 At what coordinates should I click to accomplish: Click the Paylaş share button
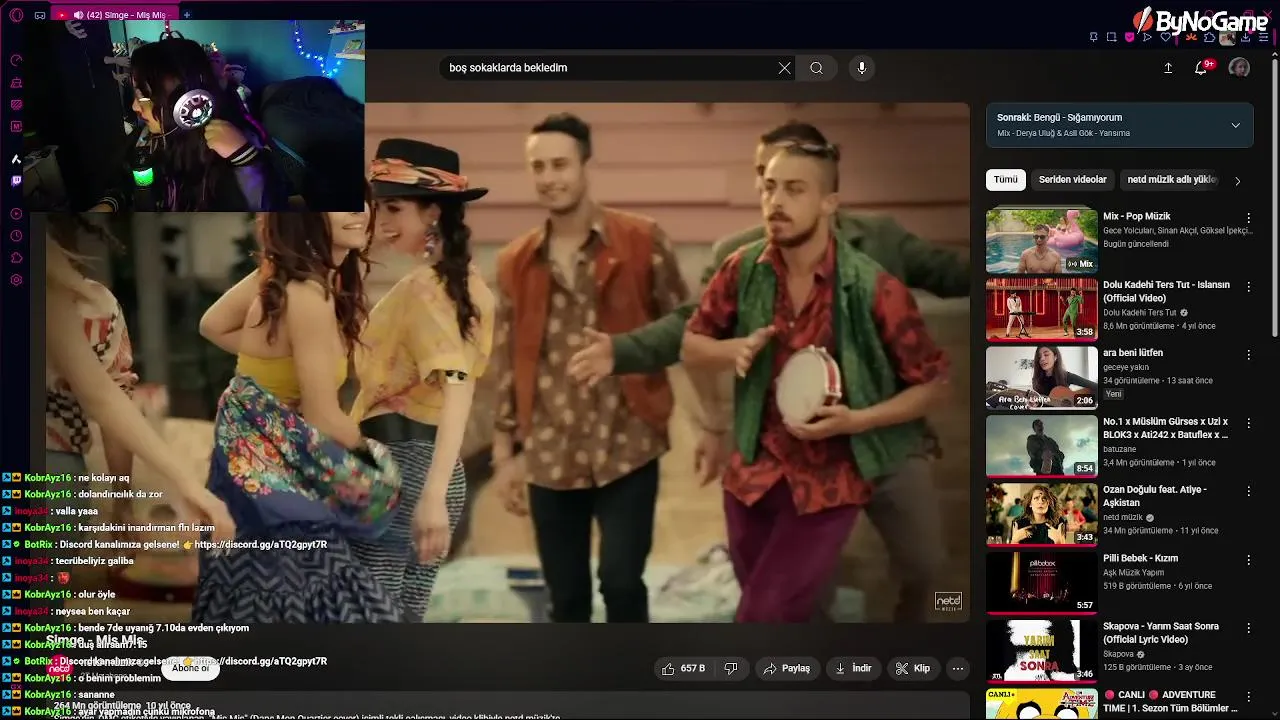click(x=788, y=668)
